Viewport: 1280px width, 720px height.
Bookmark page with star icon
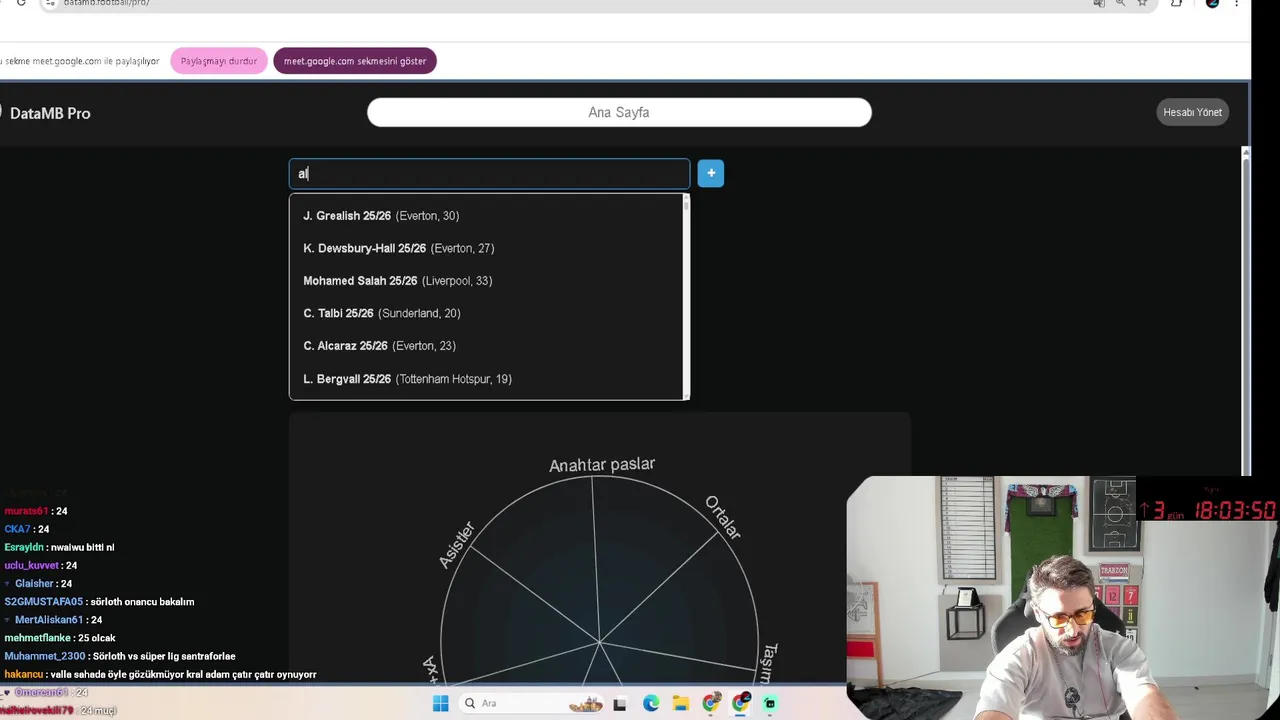[1142, 3]
